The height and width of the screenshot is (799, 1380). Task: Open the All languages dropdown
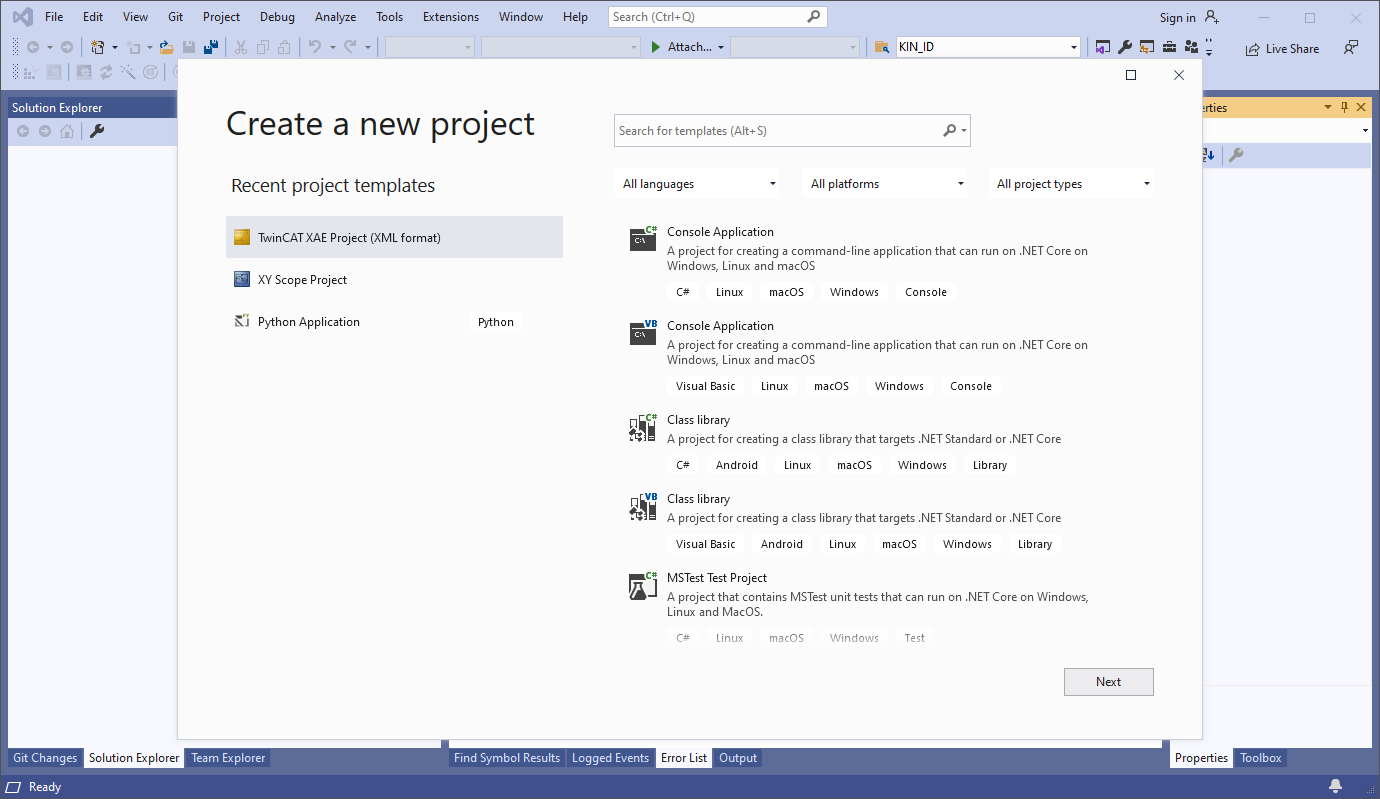[x=697, y=183]
